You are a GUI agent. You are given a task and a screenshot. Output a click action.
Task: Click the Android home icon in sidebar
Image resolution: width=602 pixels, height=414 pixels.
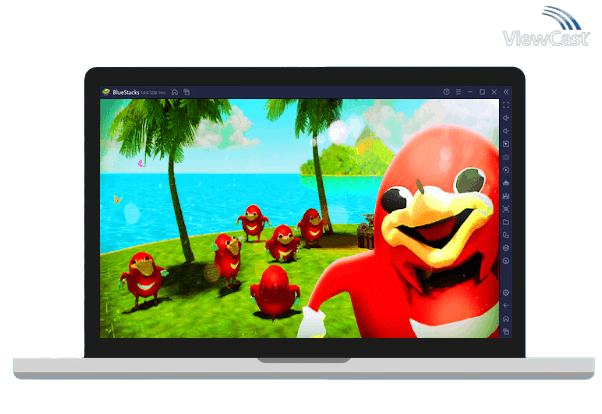(506, 319)
